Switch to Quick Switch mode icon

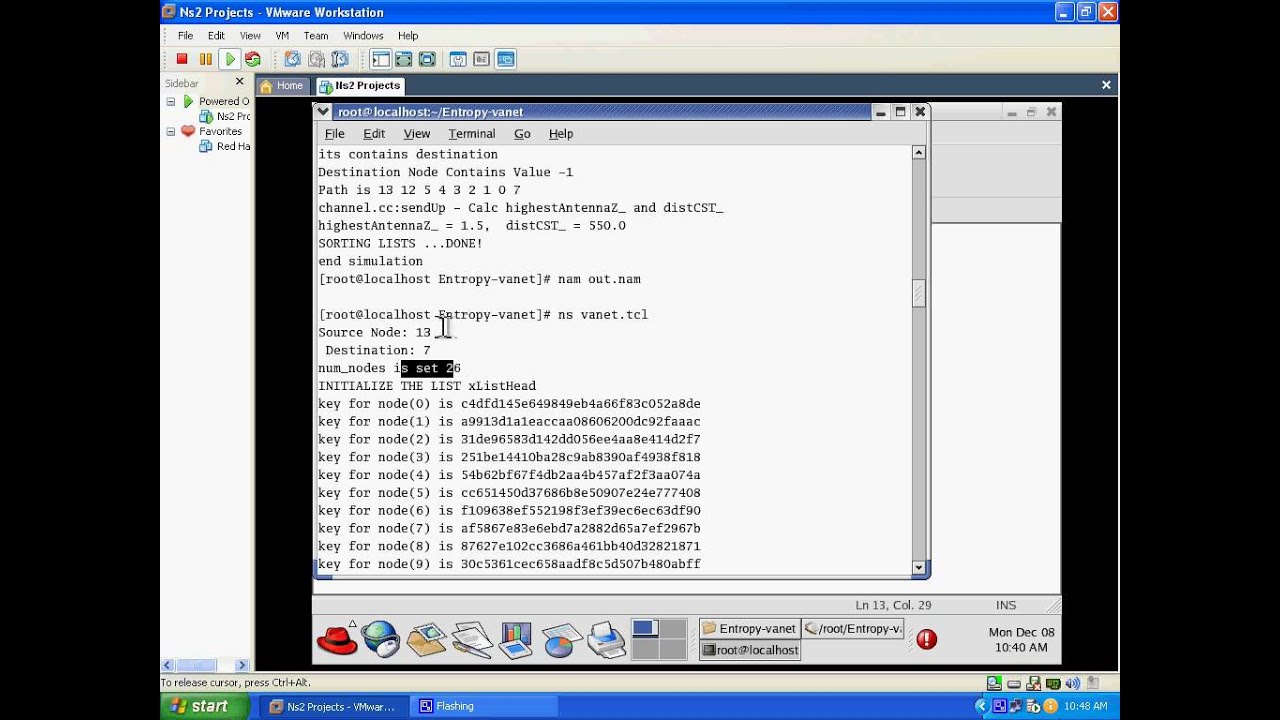404,60
